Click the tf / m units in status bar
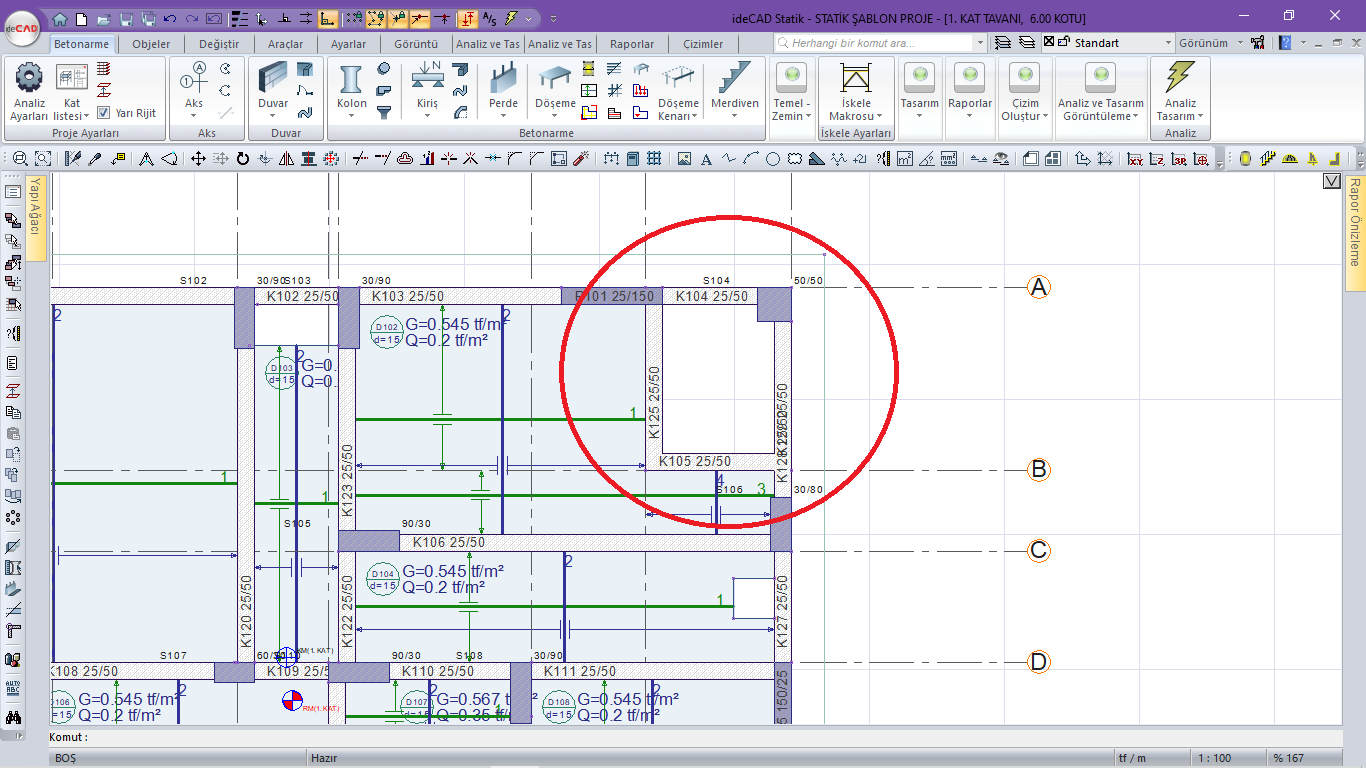Image resolution: width=1366 pixels, height=768 pixels. 1132,759
